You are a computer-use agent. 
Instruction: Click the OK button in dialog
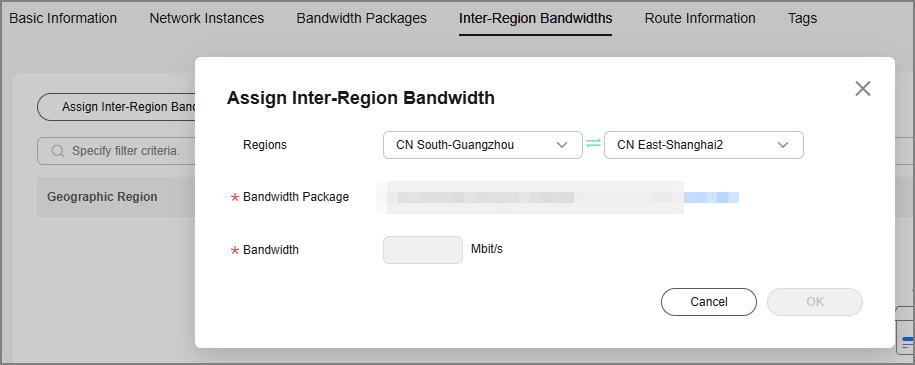[815, 302]
